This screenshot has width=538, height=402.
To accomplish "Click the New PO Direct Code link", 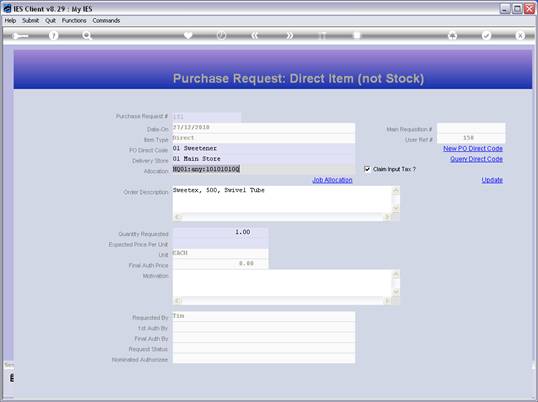I will (x=473, y=148).
